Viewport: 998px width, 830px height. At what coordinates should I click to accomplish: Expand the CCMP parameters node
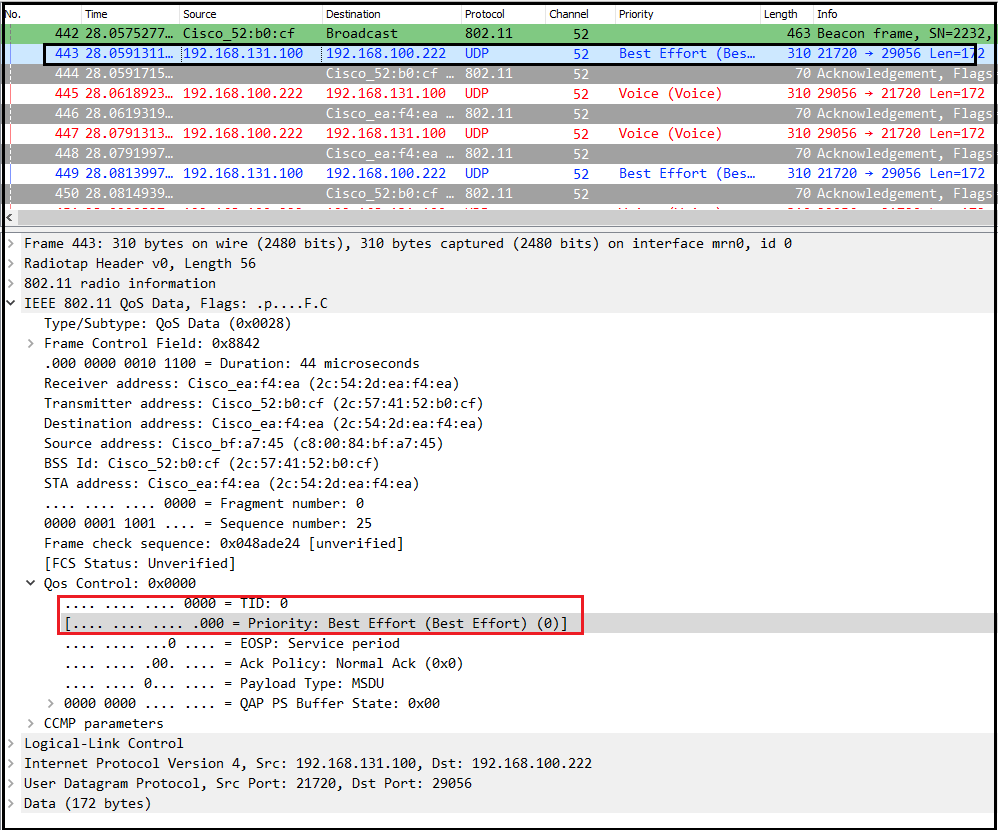33,723
